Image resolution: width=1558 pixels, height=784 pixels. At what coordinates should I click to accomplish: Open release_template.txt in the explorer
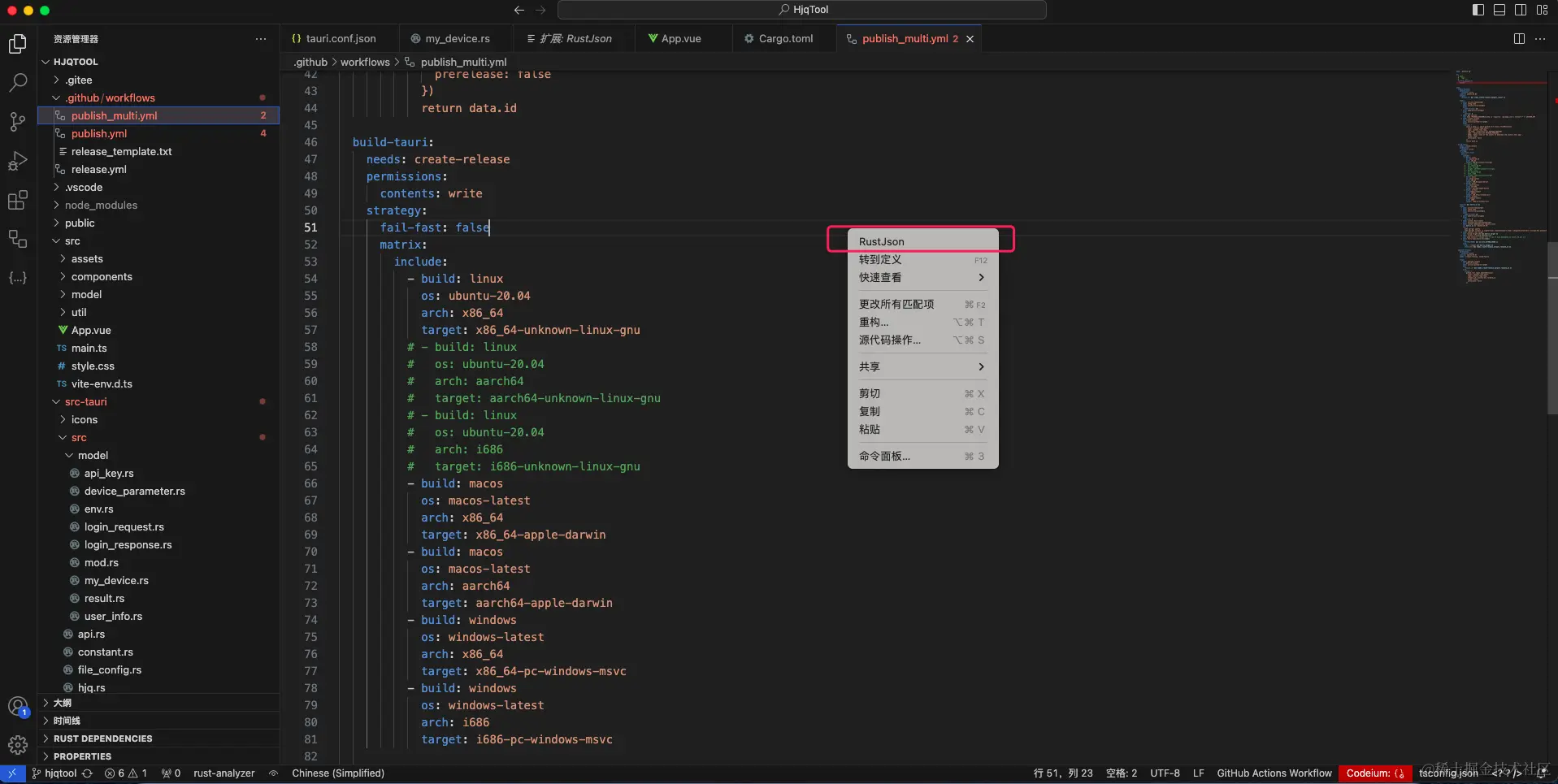(x=159, y=151)
